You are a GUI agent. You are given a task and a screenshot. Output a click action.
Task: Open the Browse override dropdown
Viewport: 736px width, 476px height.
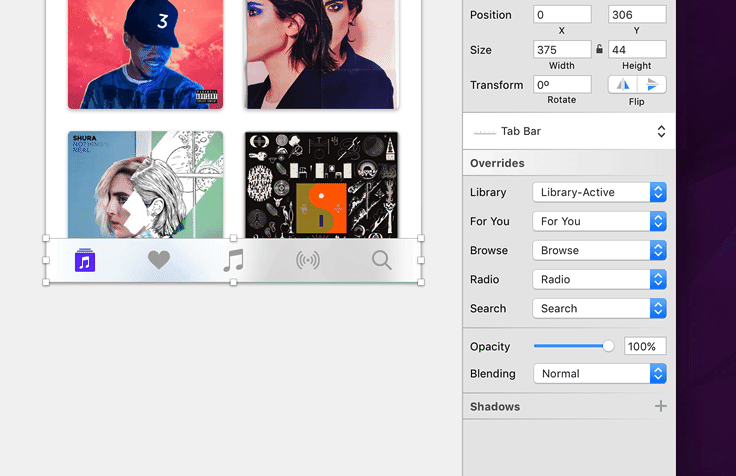click(x=599, y=250)
